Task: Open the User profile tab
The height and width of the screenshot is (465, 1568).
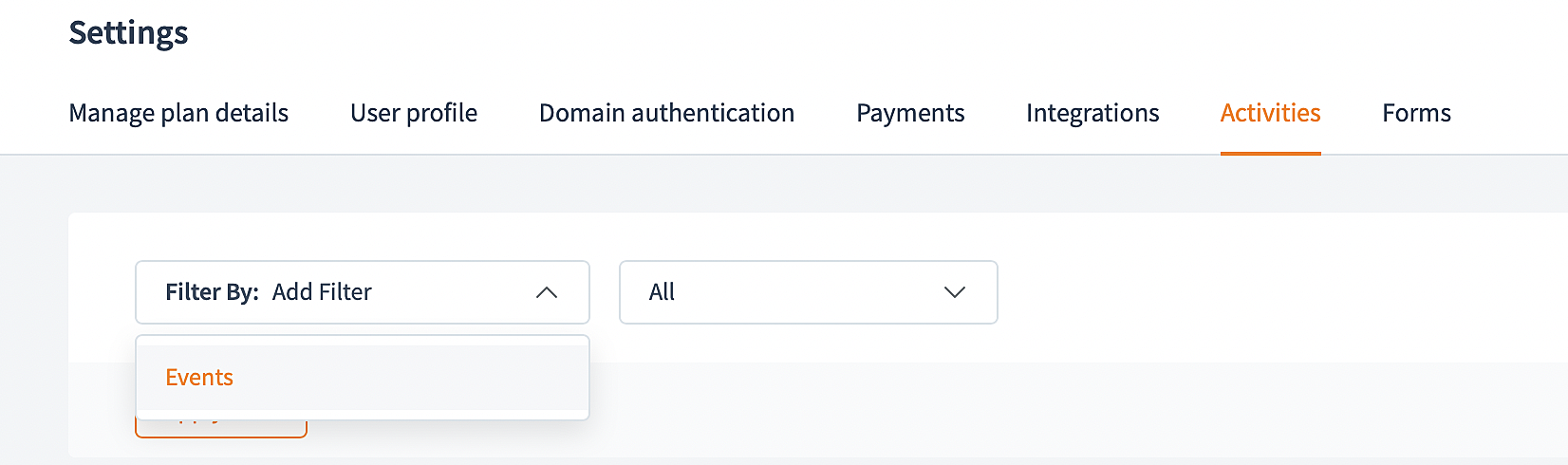Action: [x=414, y=113]
